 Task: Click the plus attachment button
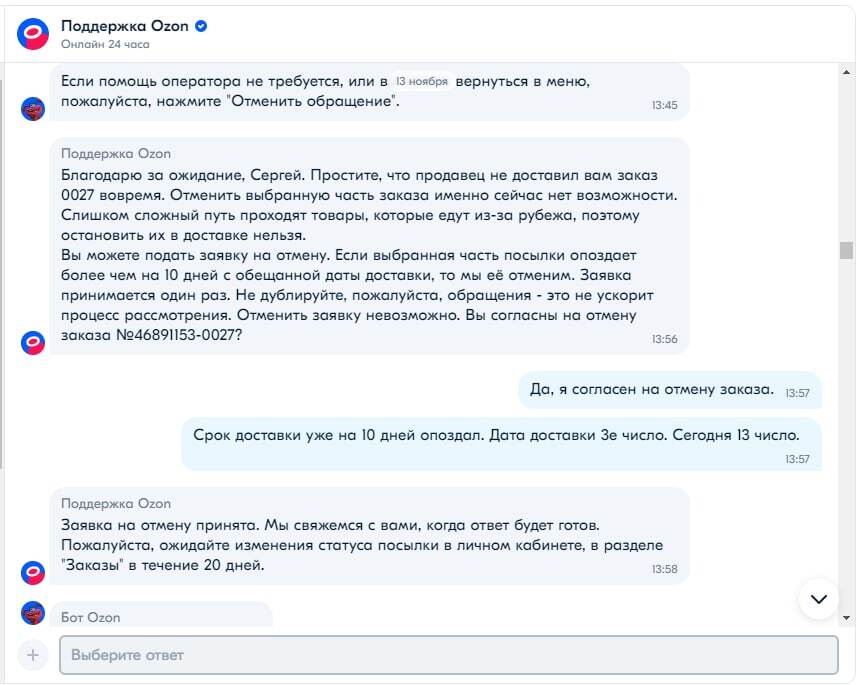tap(33, 655)
